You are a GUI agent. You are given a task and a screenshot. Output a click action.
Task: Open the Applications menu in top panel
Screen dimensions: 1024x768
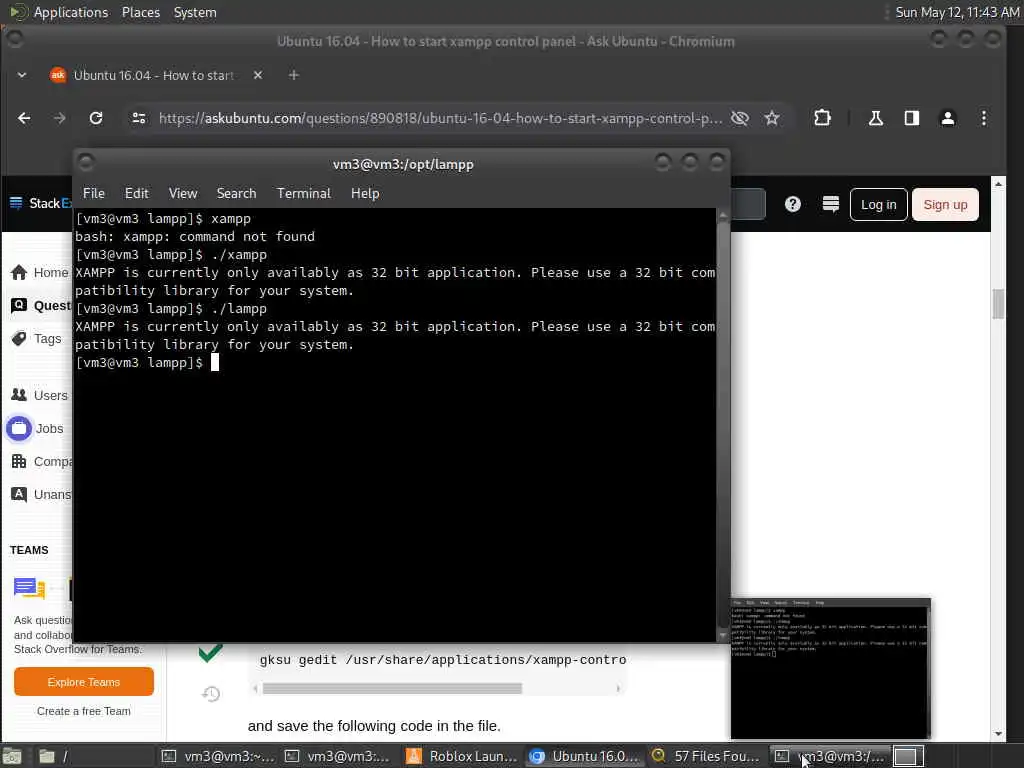pyautogui.click(x=71, y=12)
